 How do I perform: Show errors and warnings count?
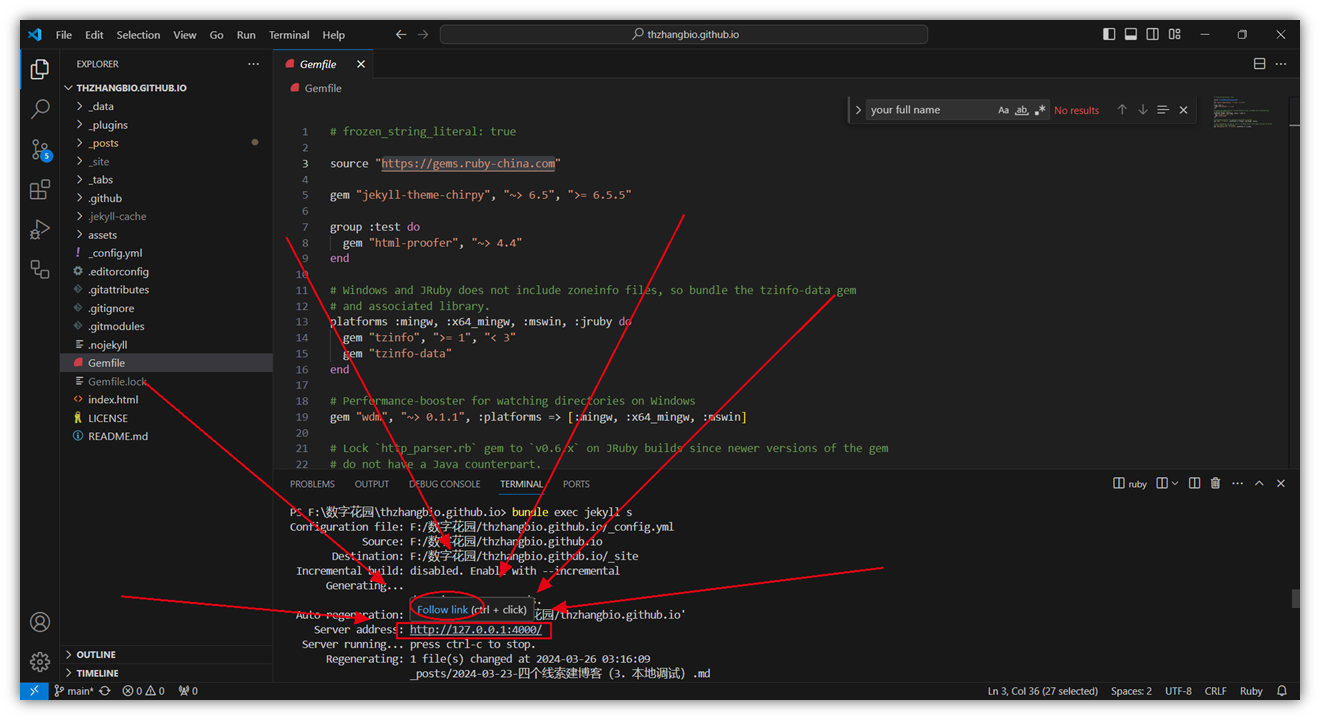coord(142,691)
